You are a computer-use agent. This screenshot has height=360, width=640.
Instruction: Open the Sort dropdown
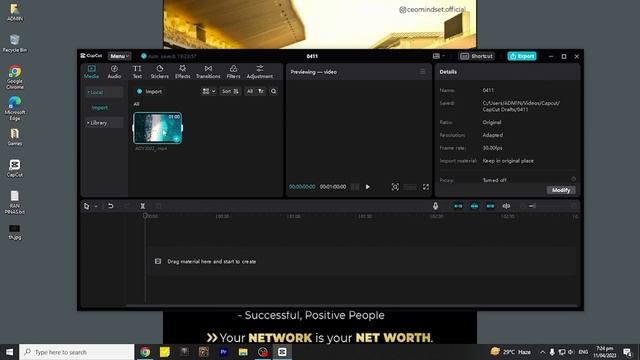pos(230,91)
